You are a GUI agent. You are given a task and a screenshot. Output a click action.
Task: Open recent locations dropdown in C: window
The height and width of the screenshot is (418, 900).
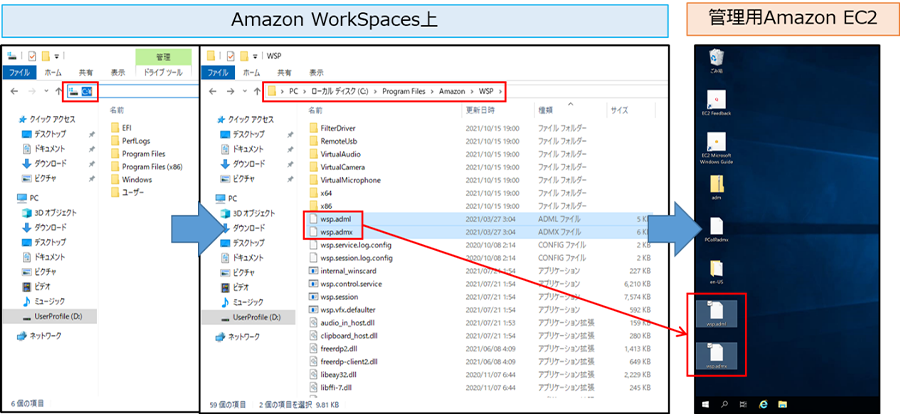(46, 91)
